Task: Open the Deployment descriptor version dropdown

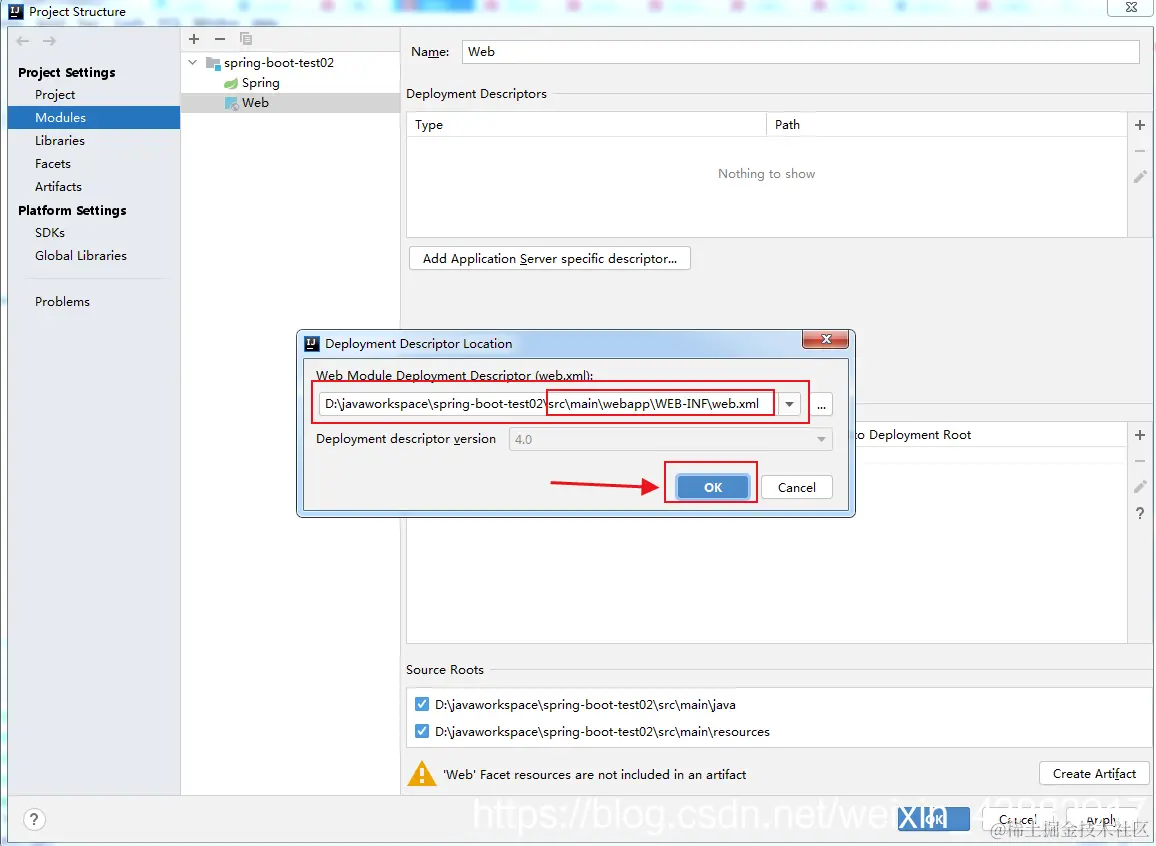Action: tap(671, 439)
